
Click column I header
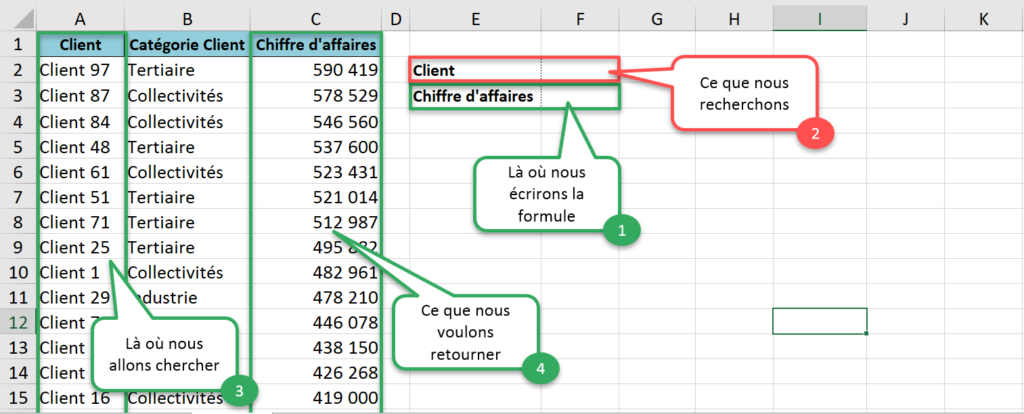(x=819, y=17)
